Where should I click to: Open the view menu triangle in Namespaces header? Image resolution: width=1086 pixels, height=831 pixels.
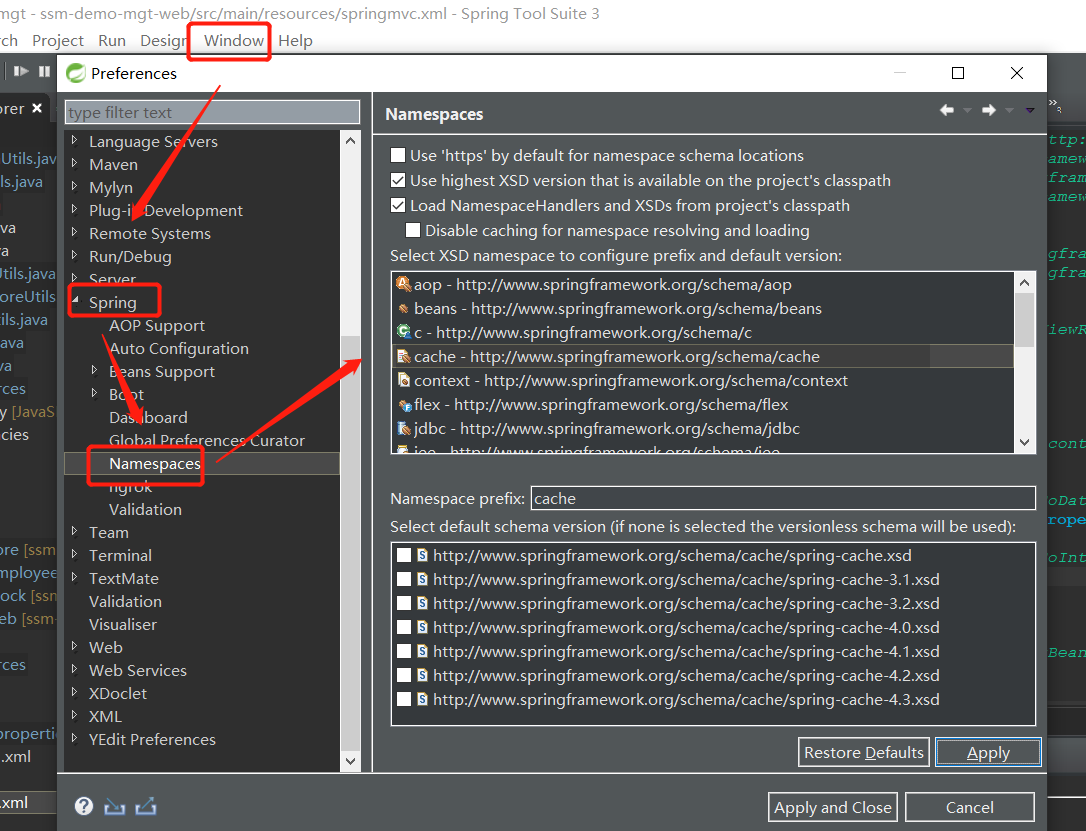(x=1030, y=110)
